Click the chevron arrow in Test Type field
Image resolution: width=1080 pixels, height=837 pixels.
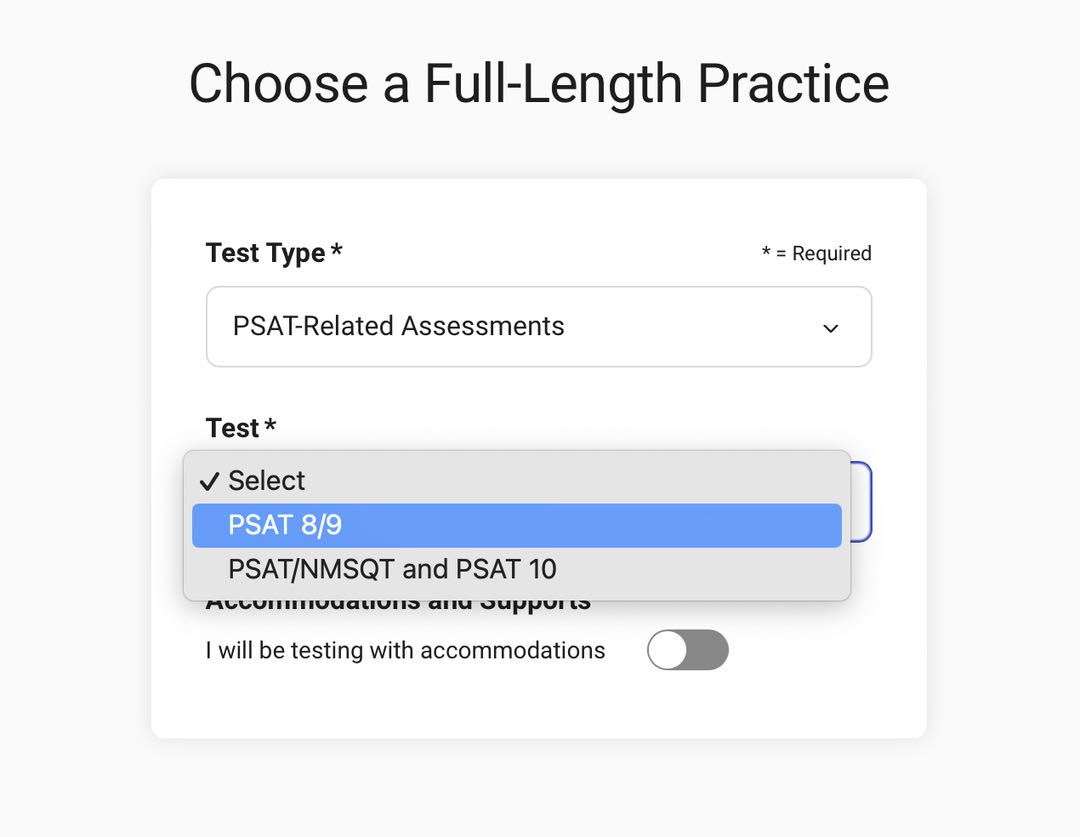[830, 328]
